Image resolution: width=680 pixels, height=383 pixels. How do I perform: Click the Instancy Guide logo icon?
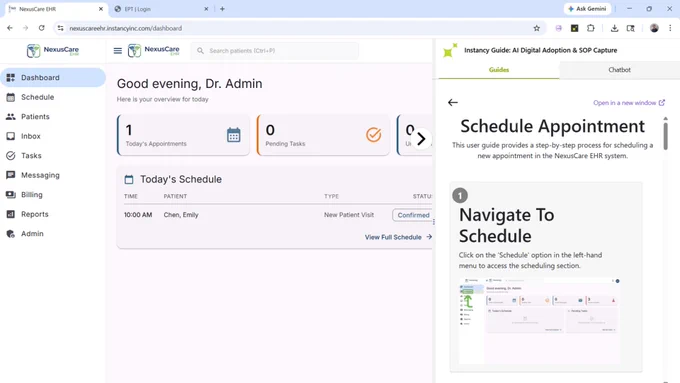450,50
